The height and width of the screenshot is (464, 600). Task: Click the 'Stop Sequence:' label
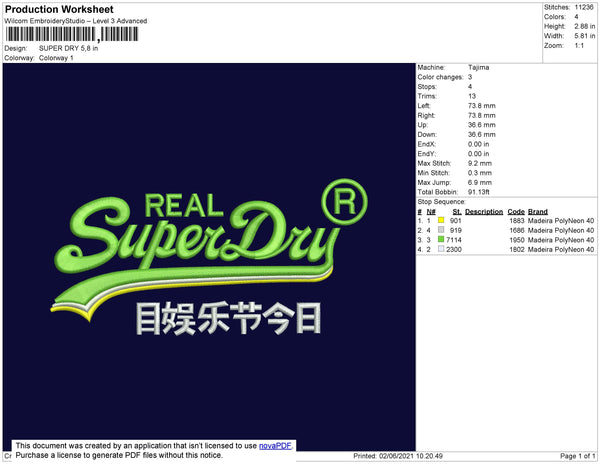tap(442, 202)
